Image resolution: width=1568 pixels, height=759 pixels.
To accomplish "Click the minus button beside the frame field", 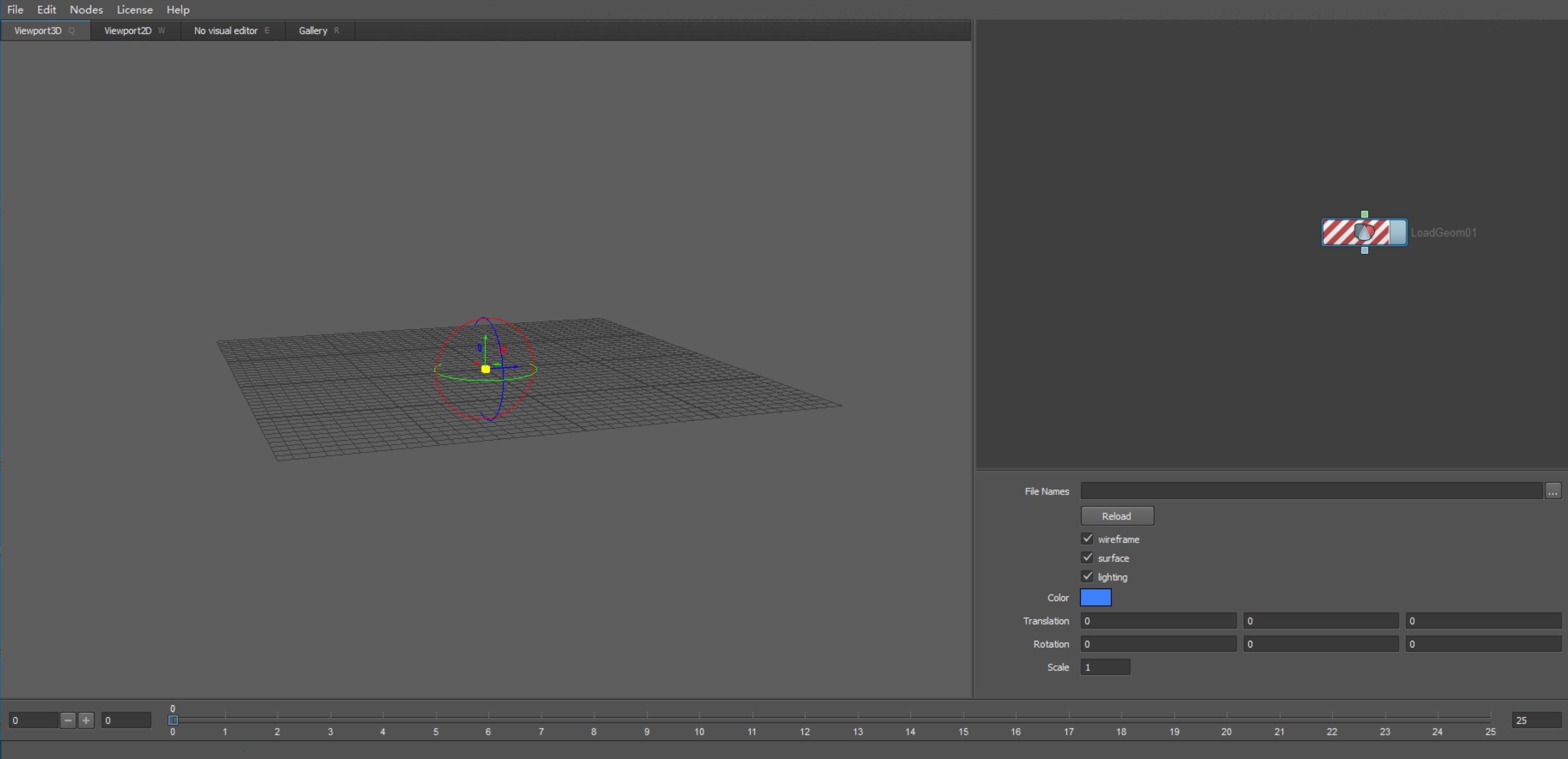I will [x=68, y=720].
